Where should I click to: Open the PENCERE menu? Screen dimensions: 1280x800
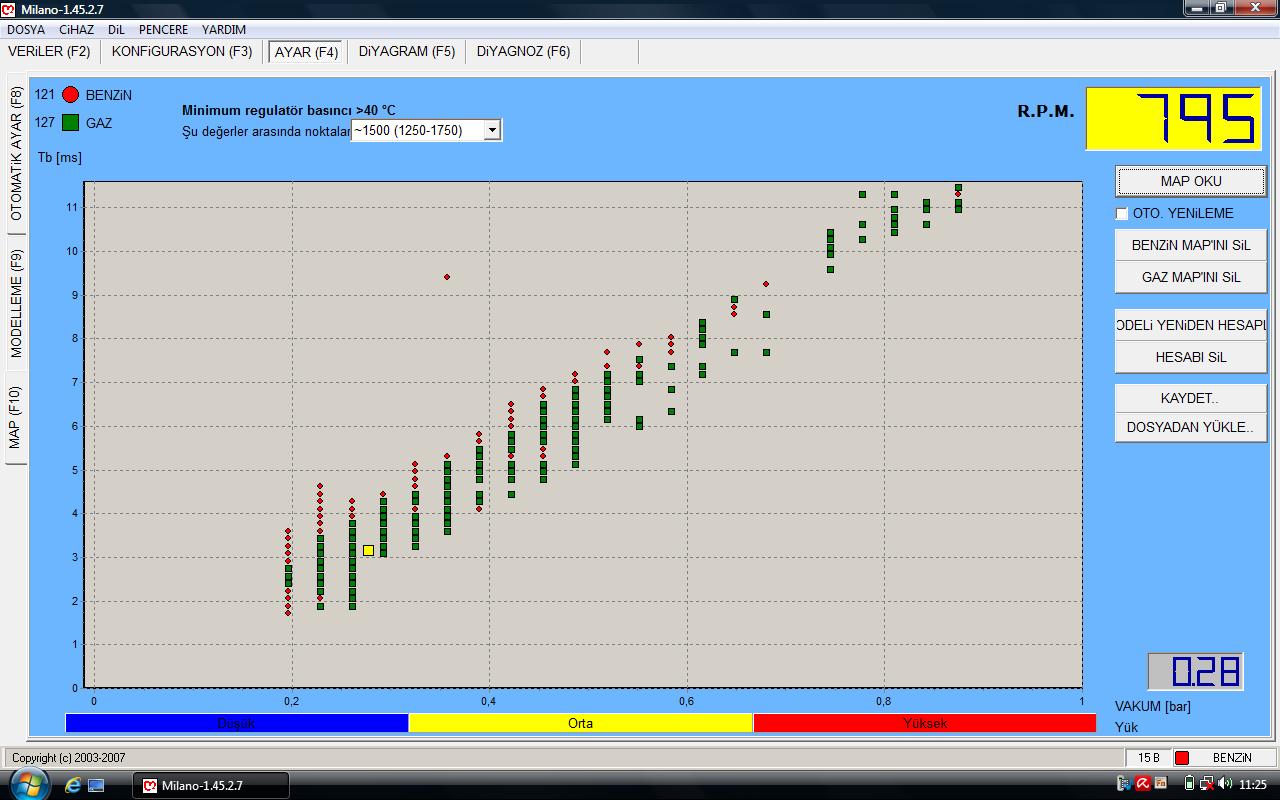click(x=163, y=30)
